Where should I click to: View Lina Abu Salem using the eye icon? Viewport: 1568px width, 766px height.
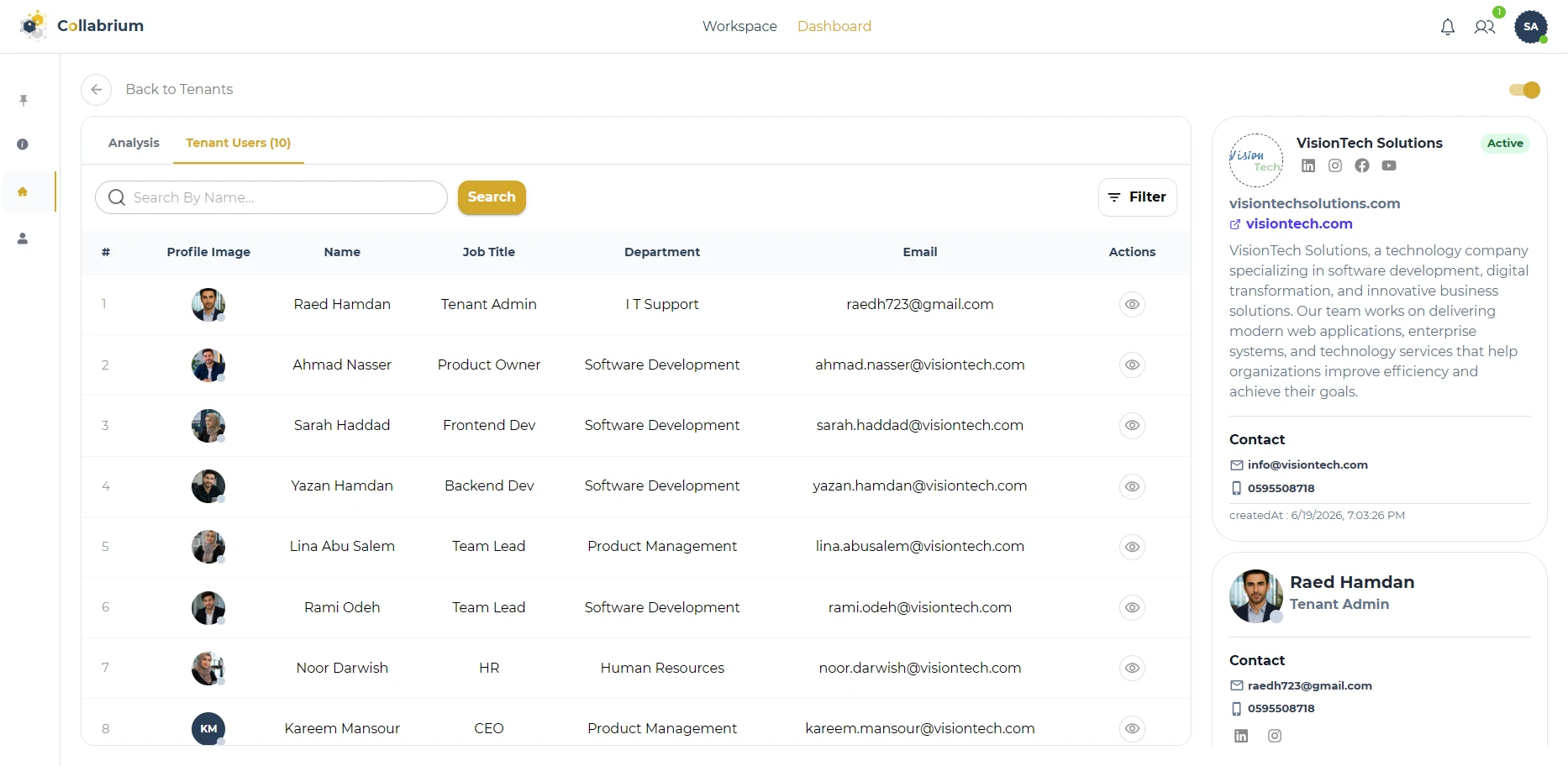click(x=1133, y=547)
